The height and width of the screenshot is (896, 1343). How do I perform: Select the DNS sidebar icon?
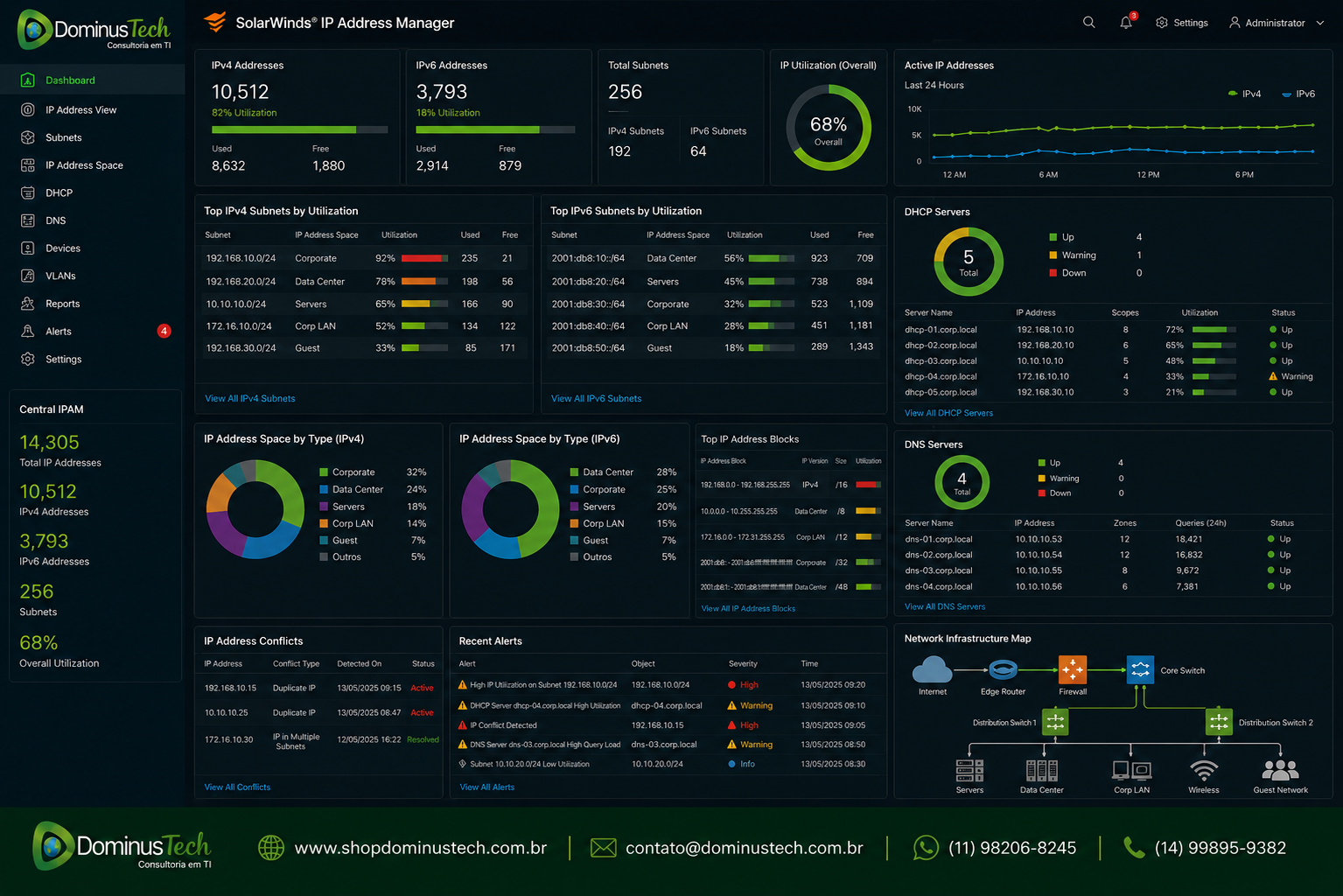click(x=28, y=220)
